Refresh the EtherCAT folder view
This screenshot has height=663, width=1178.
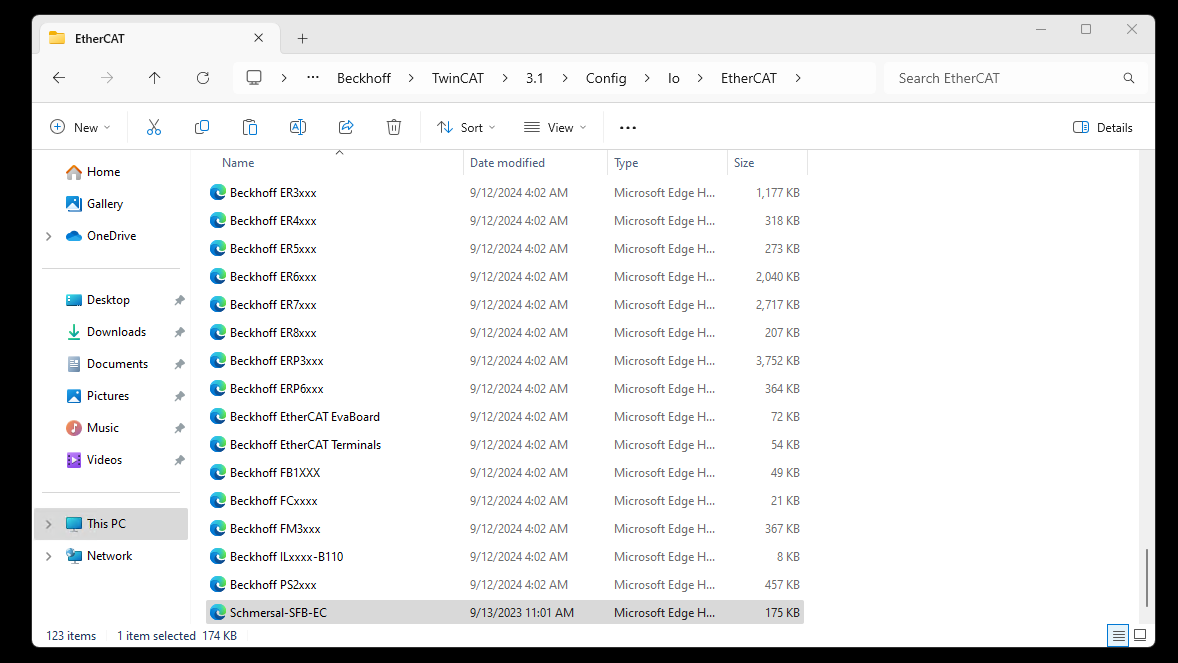point(203,78)
